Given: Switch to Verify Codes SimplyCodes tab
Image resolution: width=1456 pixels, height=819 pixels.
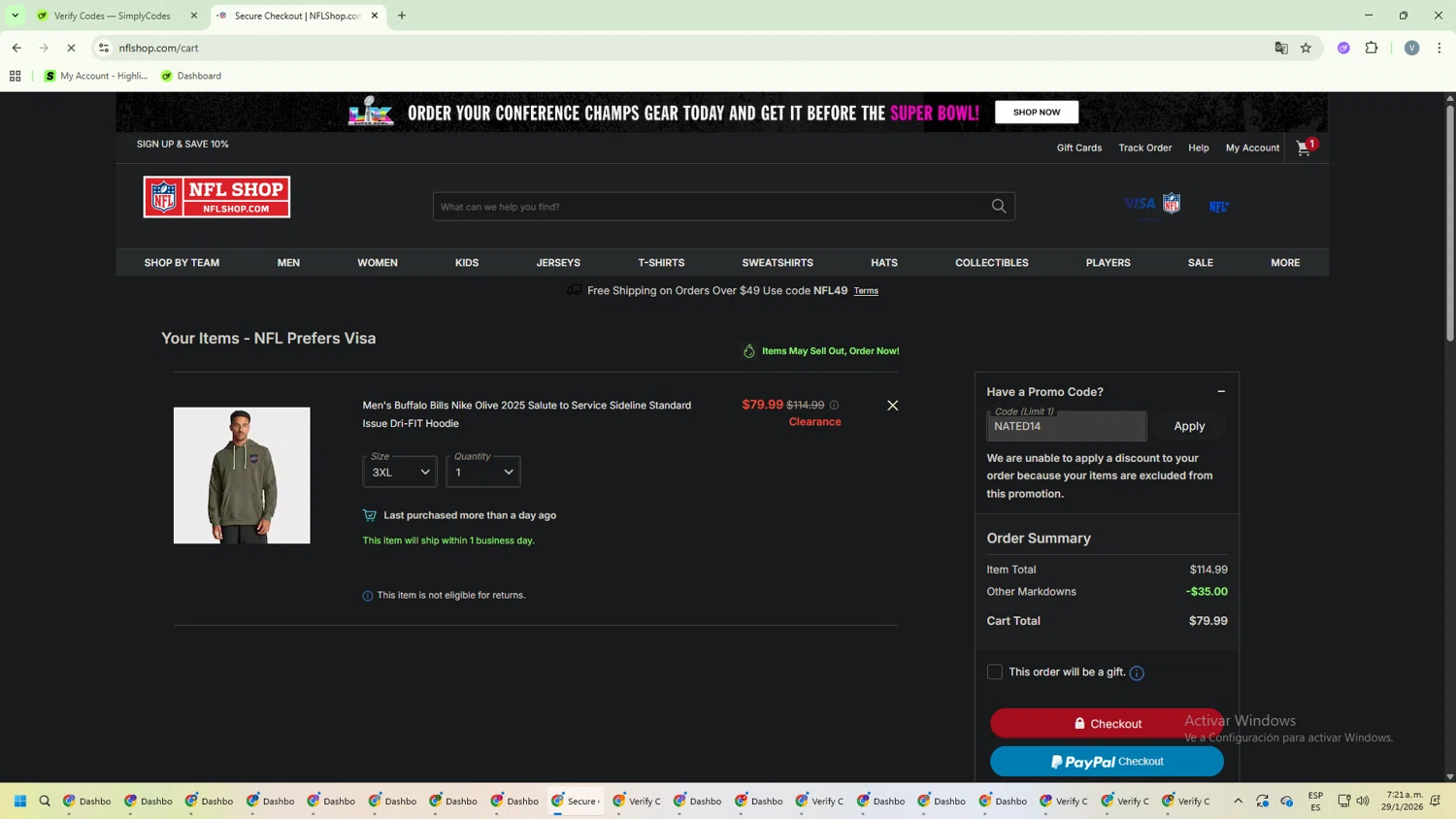Looking at the screenshot, I should (x=112, y=16).
